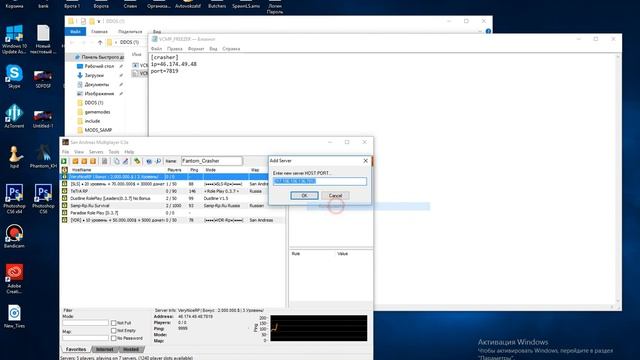The image size is (640, 360).
Task: Select the Adobe Creative Cloud desktop icon
Action: tap(14, 279)
